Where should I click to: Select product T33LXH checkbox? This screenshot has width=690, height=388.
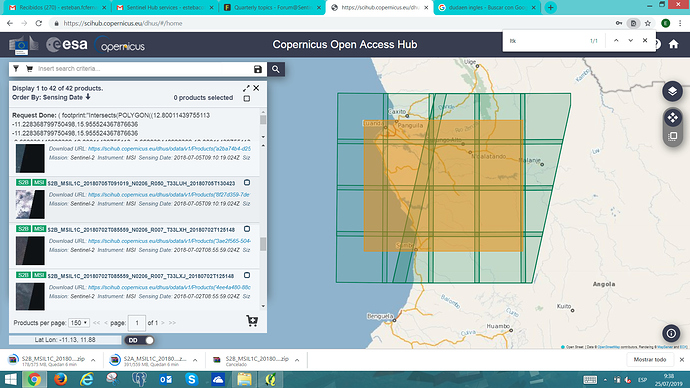point(247,229)
